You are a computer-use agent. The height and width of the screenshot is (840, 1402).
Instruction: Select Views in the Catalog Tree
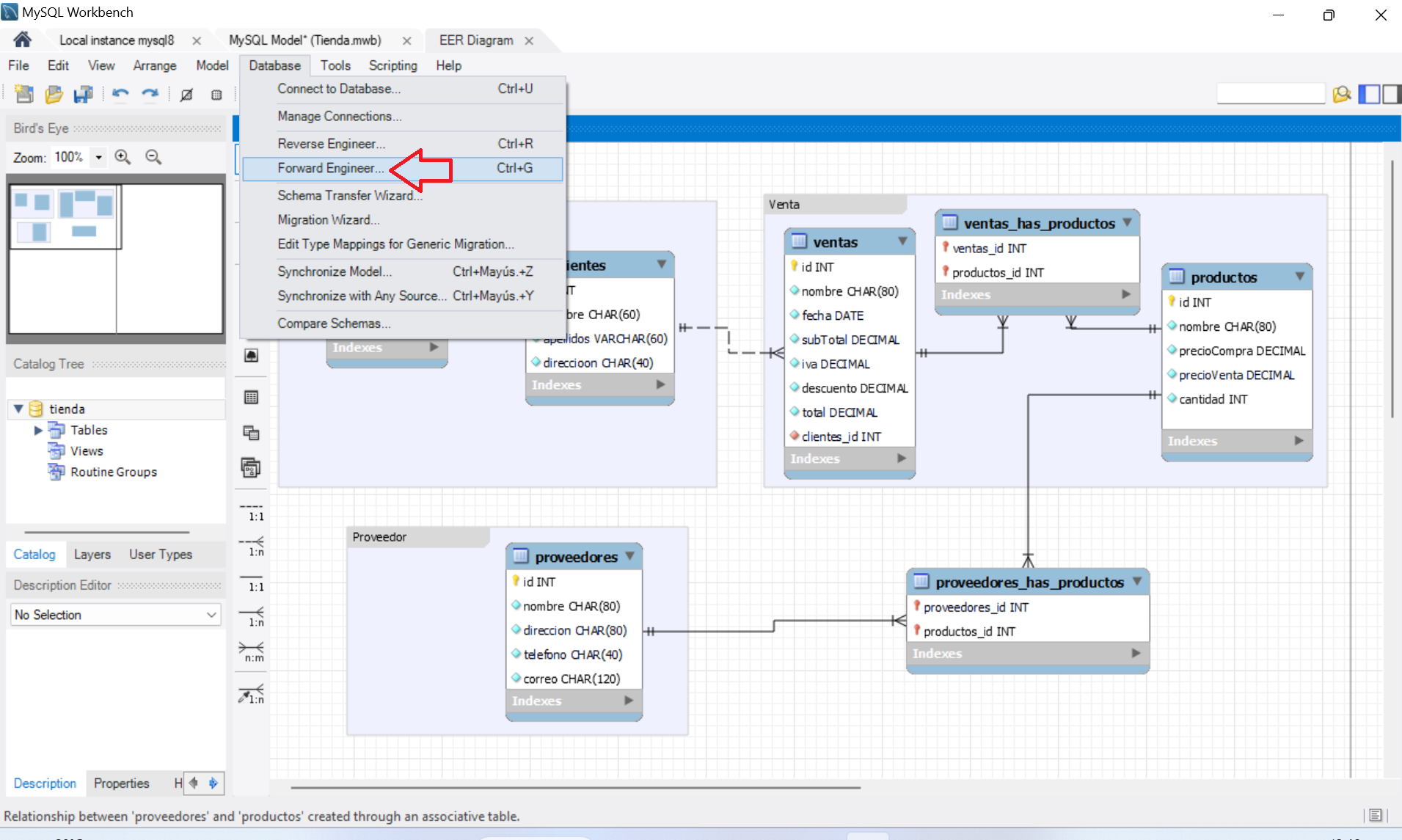click(x=87, y=451)
